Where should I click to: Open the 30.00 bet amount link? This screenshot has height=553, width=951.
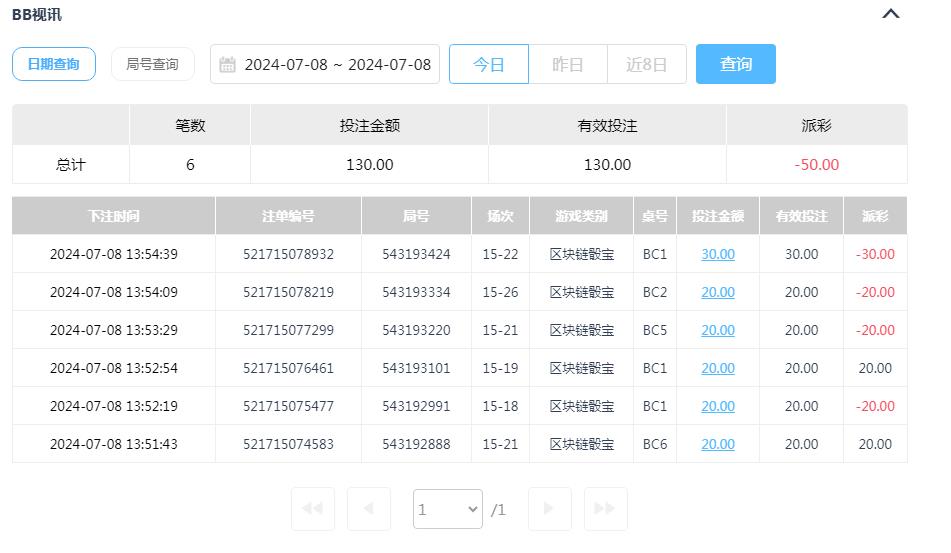point(718,254)
